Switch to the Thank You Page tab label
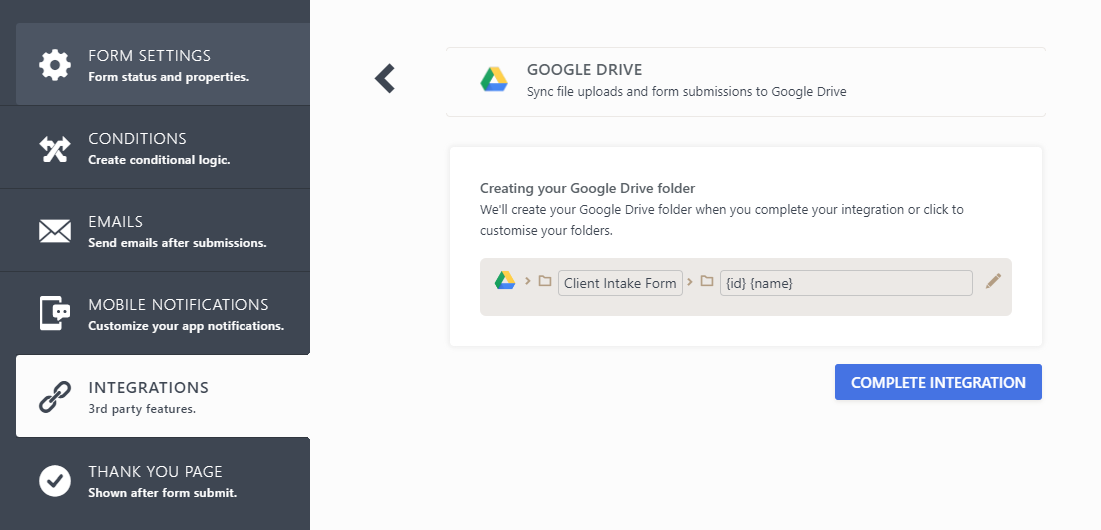Viewport: 1101px width, 530px height. [x=155, y=471]
